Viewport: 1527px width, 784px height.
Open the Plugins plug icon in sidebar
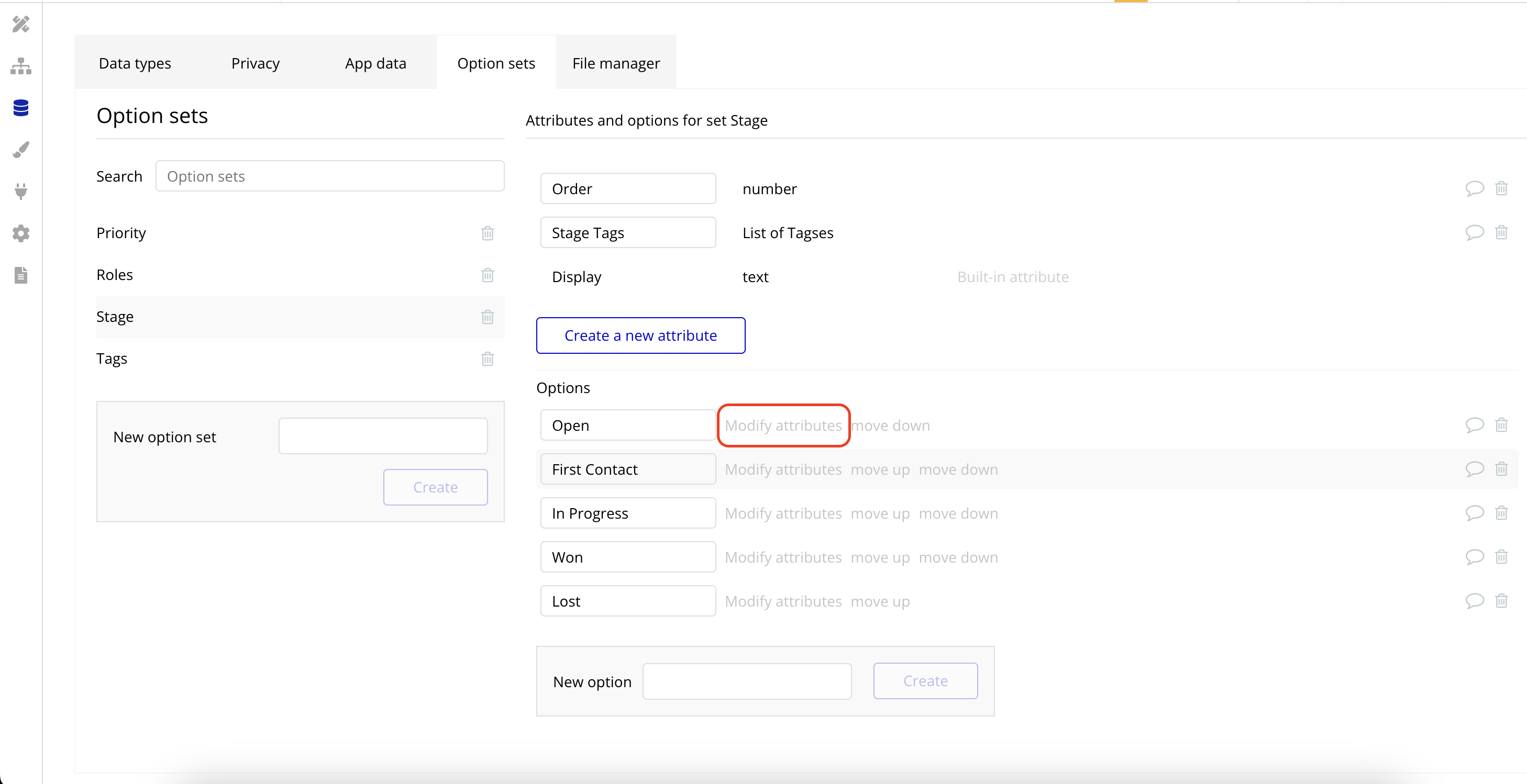[x=21, y=192]
